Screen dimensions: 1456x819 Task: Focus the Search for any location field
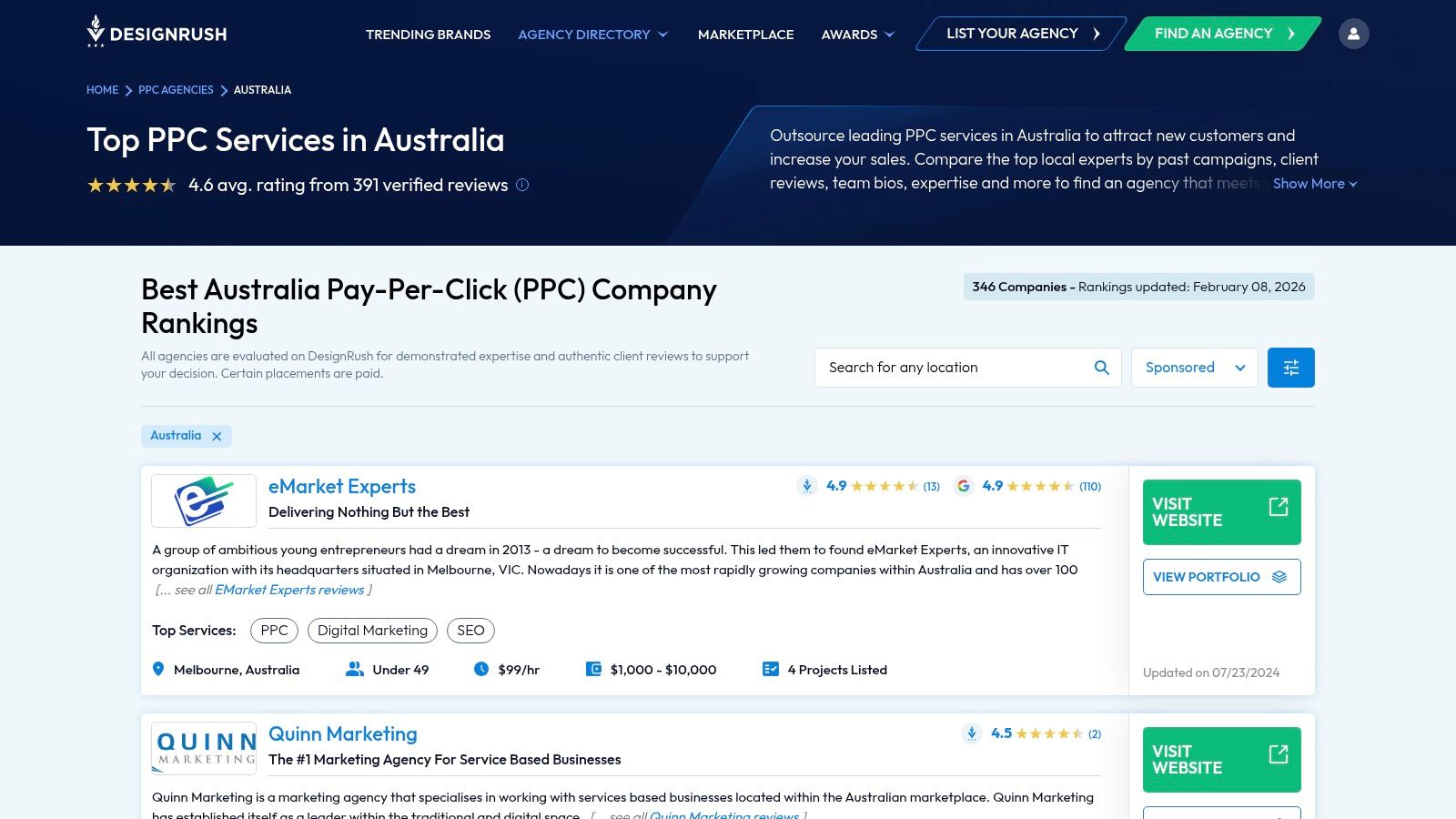coord(968,368)
